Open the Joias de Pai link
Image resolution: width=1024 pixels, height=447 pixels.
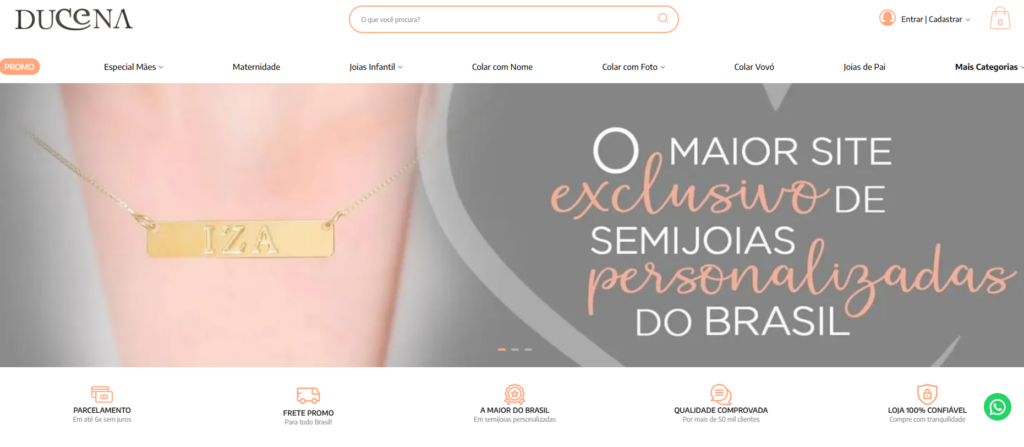[864, 67]
